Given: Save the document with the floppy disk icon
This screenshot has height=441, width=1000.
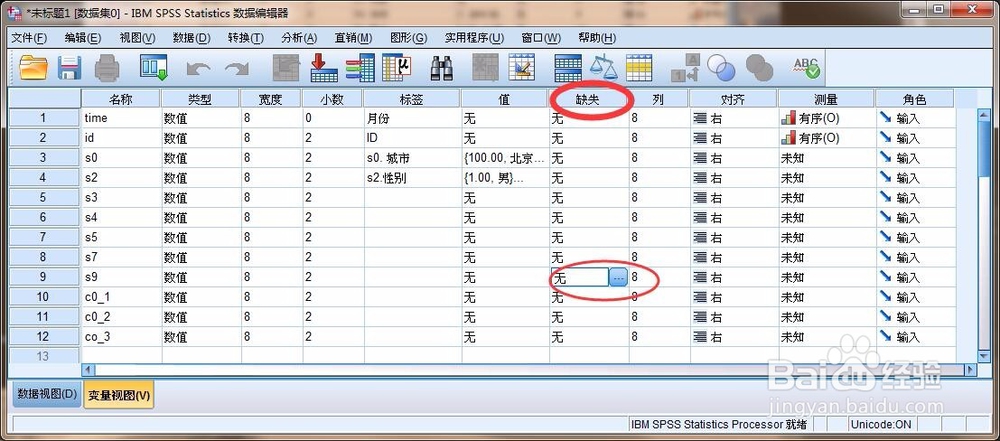Looking at the screenshot, I should [70, 68].
